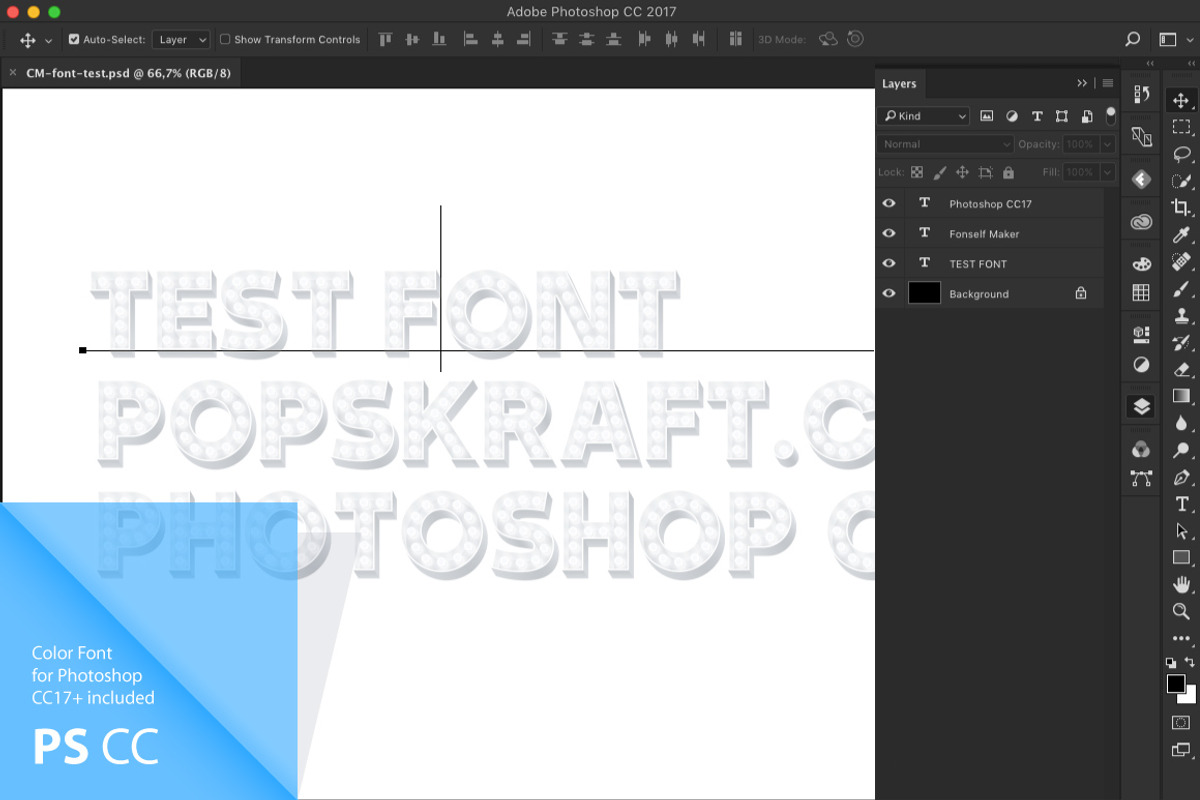The image size is (1200, 800).
Task: Select the Horizontal Type tool
Action: click(x=1181, y=504)
